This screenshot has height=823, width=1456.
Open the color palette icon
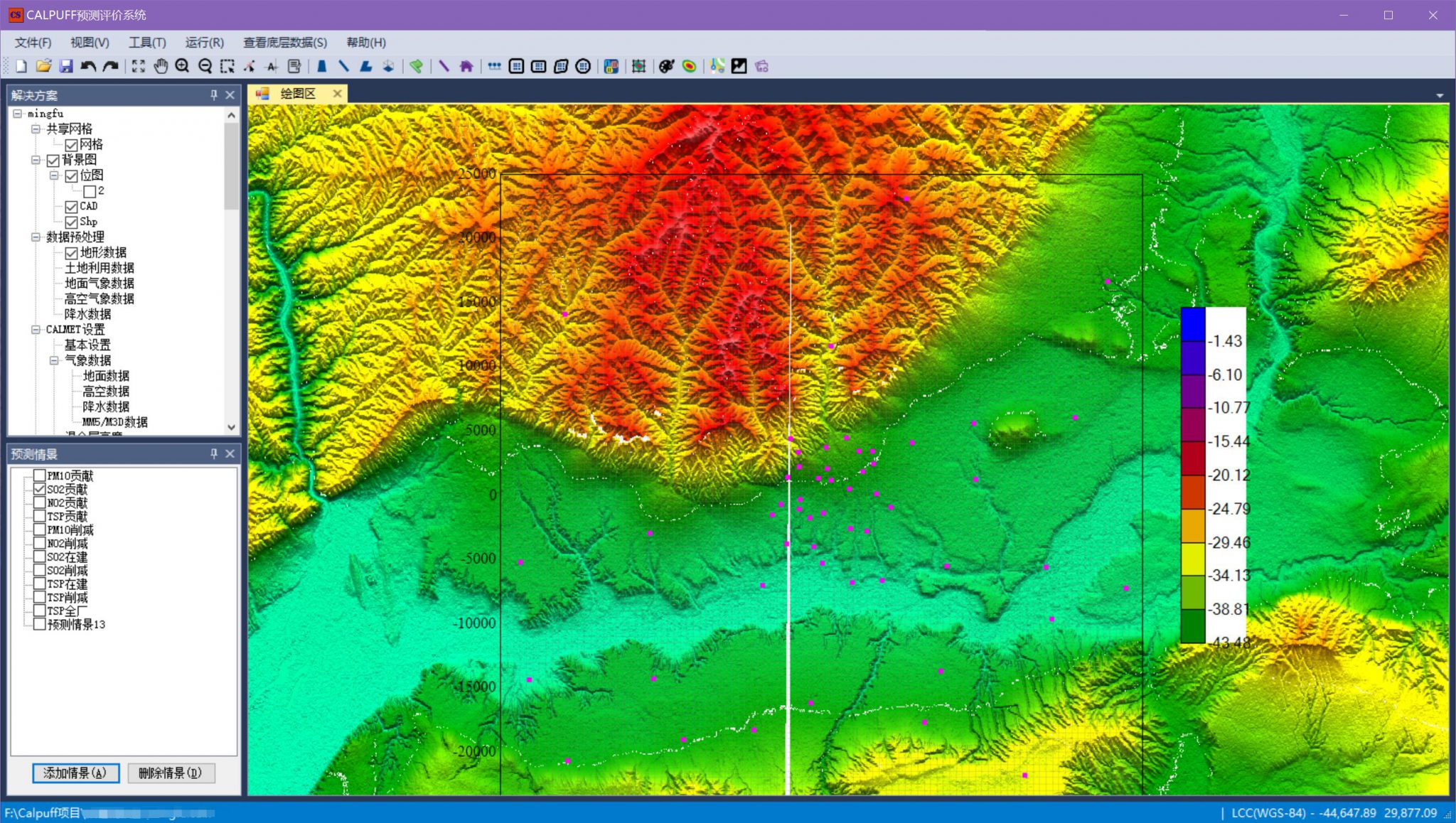coord(665,66)
